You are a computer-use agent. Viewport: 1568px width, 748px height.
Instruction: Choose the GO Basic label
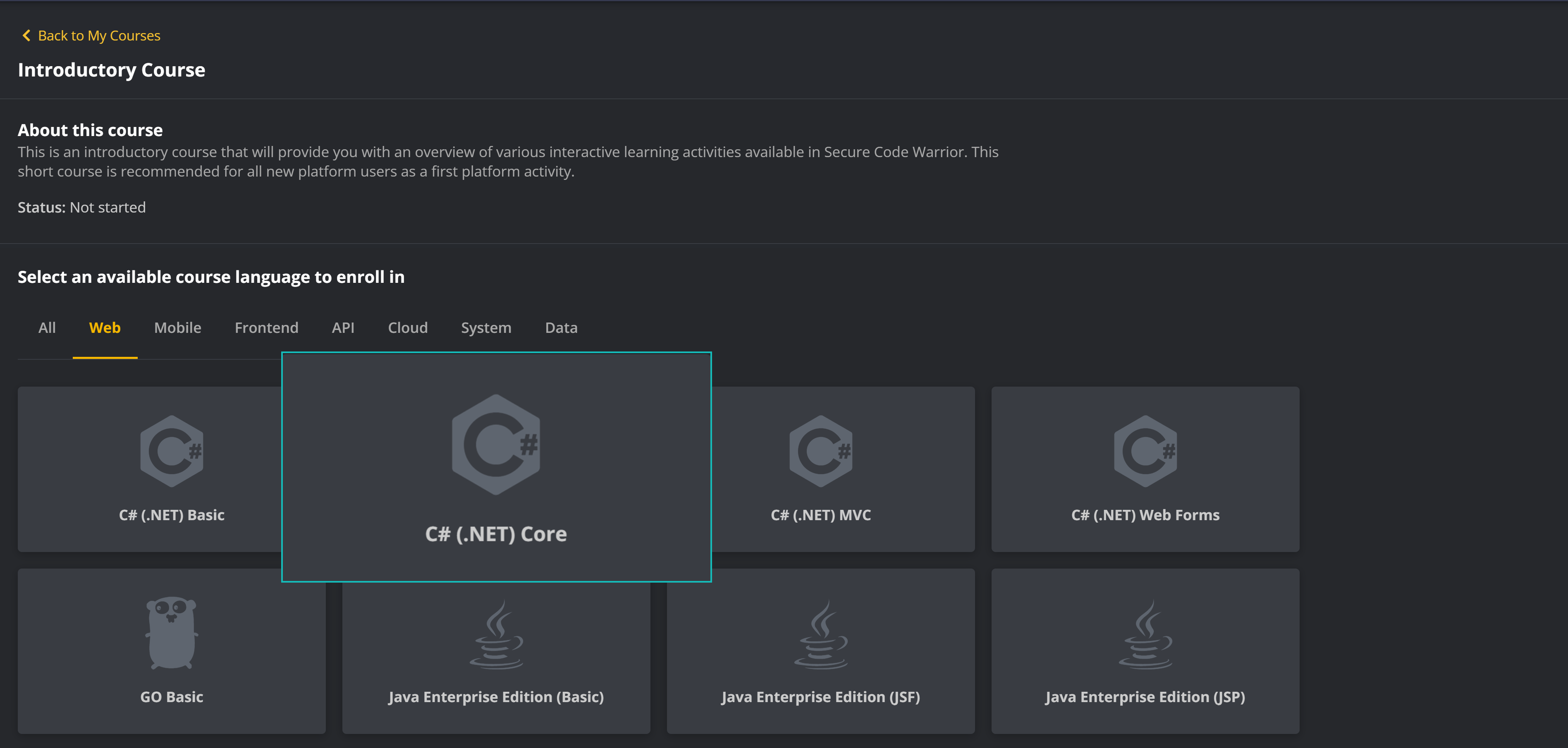point(172,698)
